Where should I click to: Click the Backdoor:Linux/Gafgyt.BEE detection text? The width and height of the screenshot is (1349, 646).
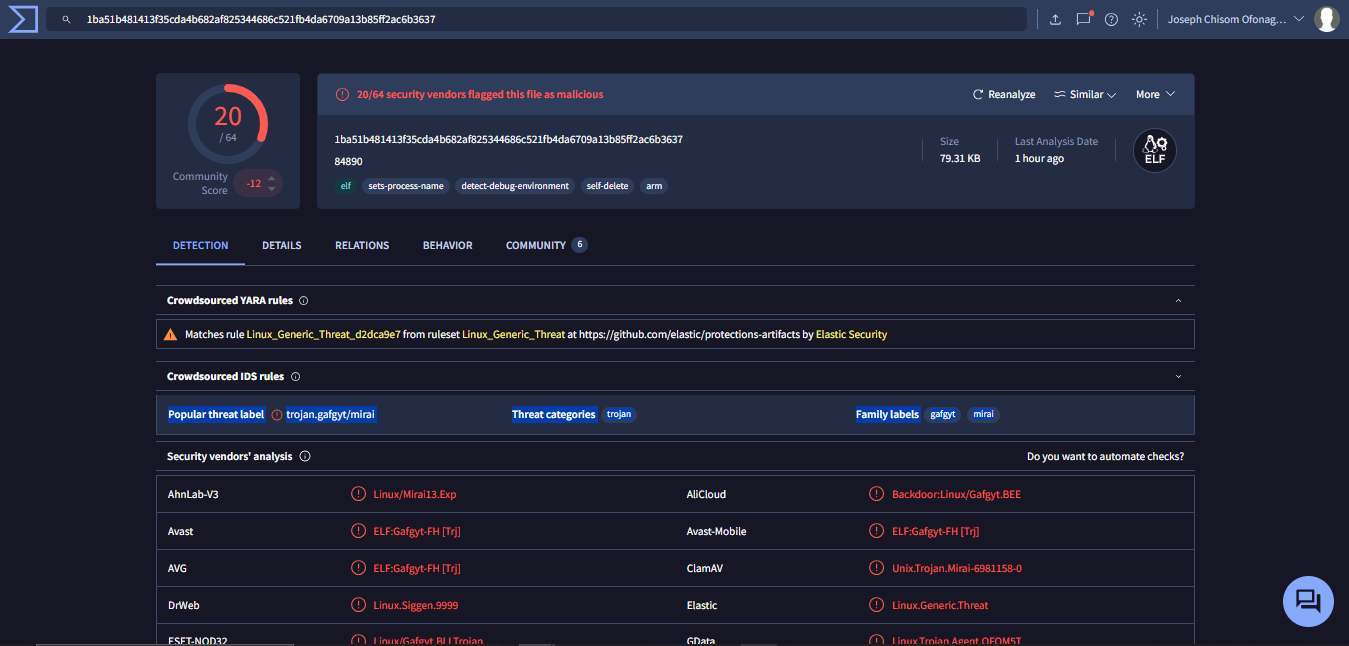[x=956, y=494]
